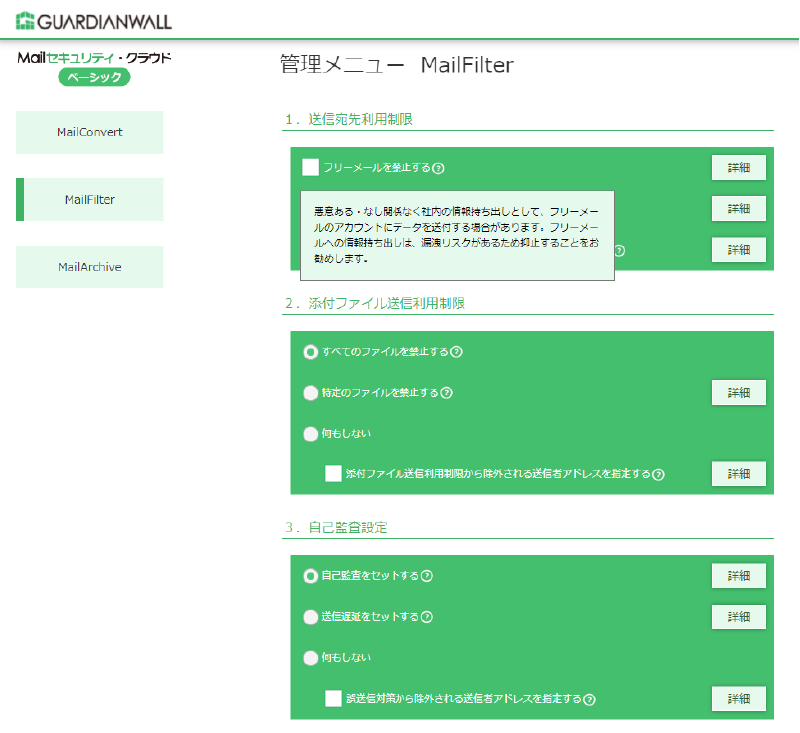800x733 pixels.
Task: Check 添付ファイル送信利用制限から除外される送信者アドレス option
Action: pos(333,474)
